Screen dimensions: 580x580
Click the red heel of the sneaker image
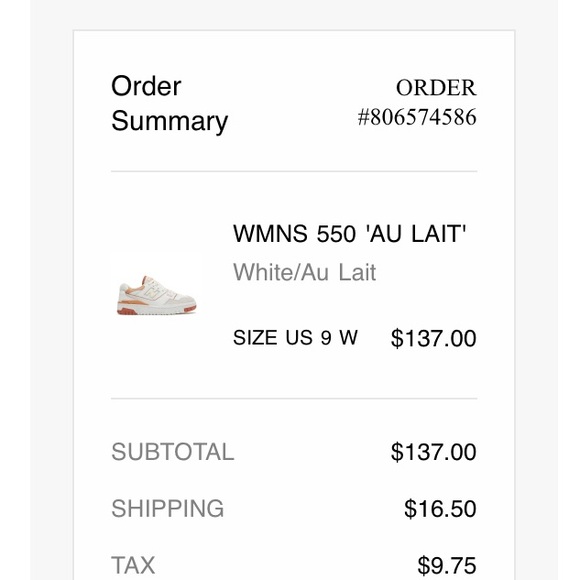point(127,311)
